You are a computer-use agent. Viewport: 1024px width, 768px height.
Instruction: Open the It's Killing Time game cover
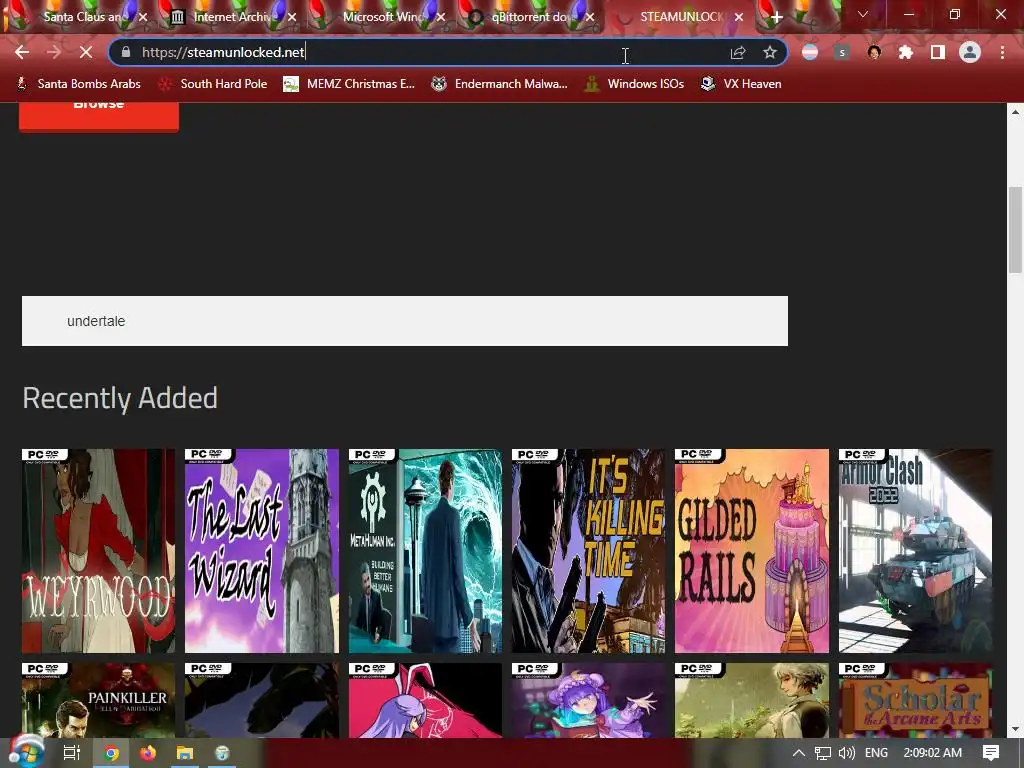pos(588,551)
